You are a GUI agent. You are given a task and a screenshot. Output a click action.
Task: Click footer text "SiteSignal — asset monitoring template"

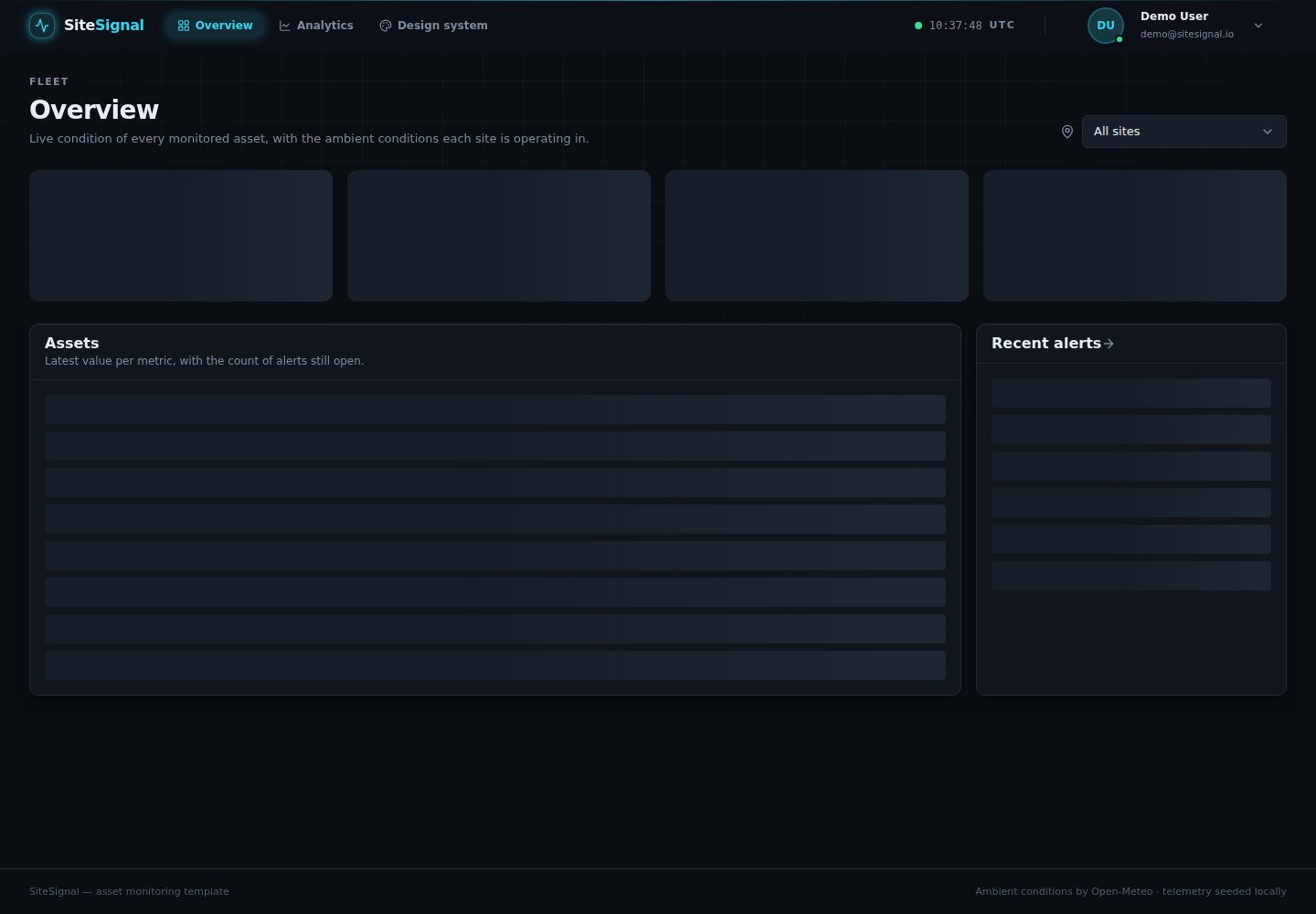point(129,891)
